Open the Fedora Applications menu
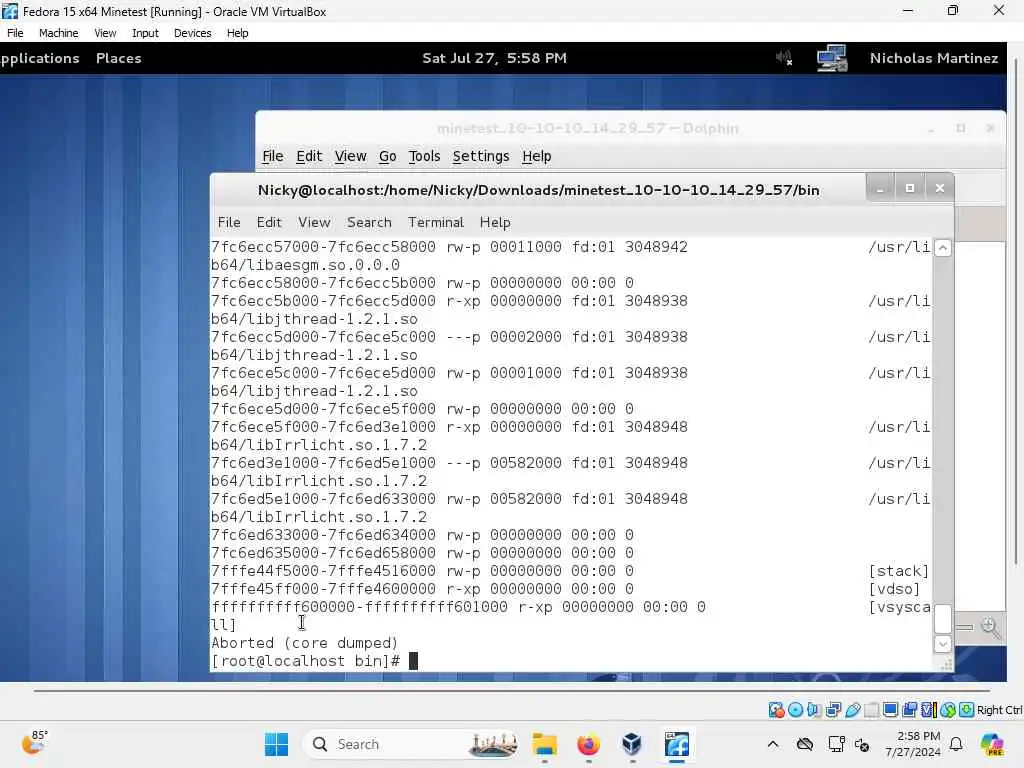 point(40,58)
